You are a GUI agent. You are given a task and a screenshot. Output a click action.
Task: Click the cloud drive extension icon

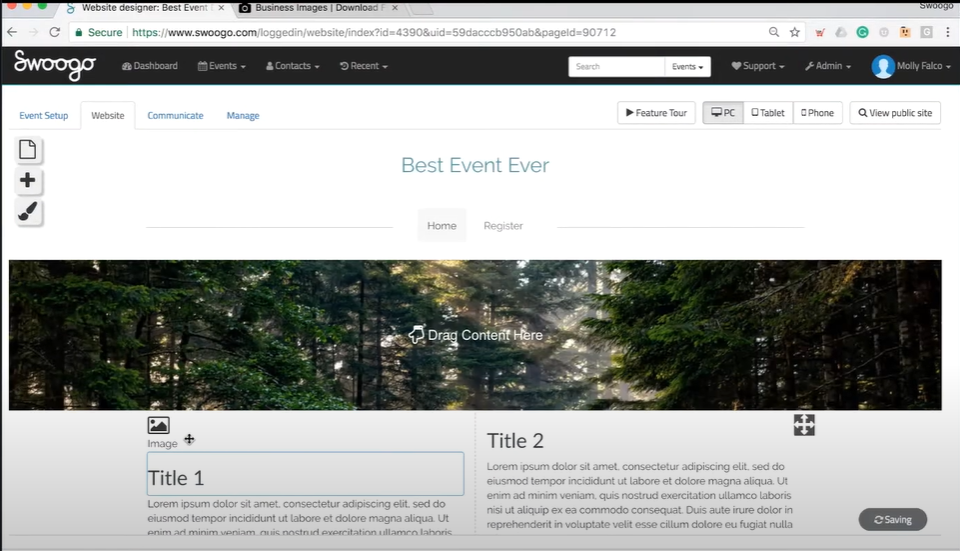point(841,32)
